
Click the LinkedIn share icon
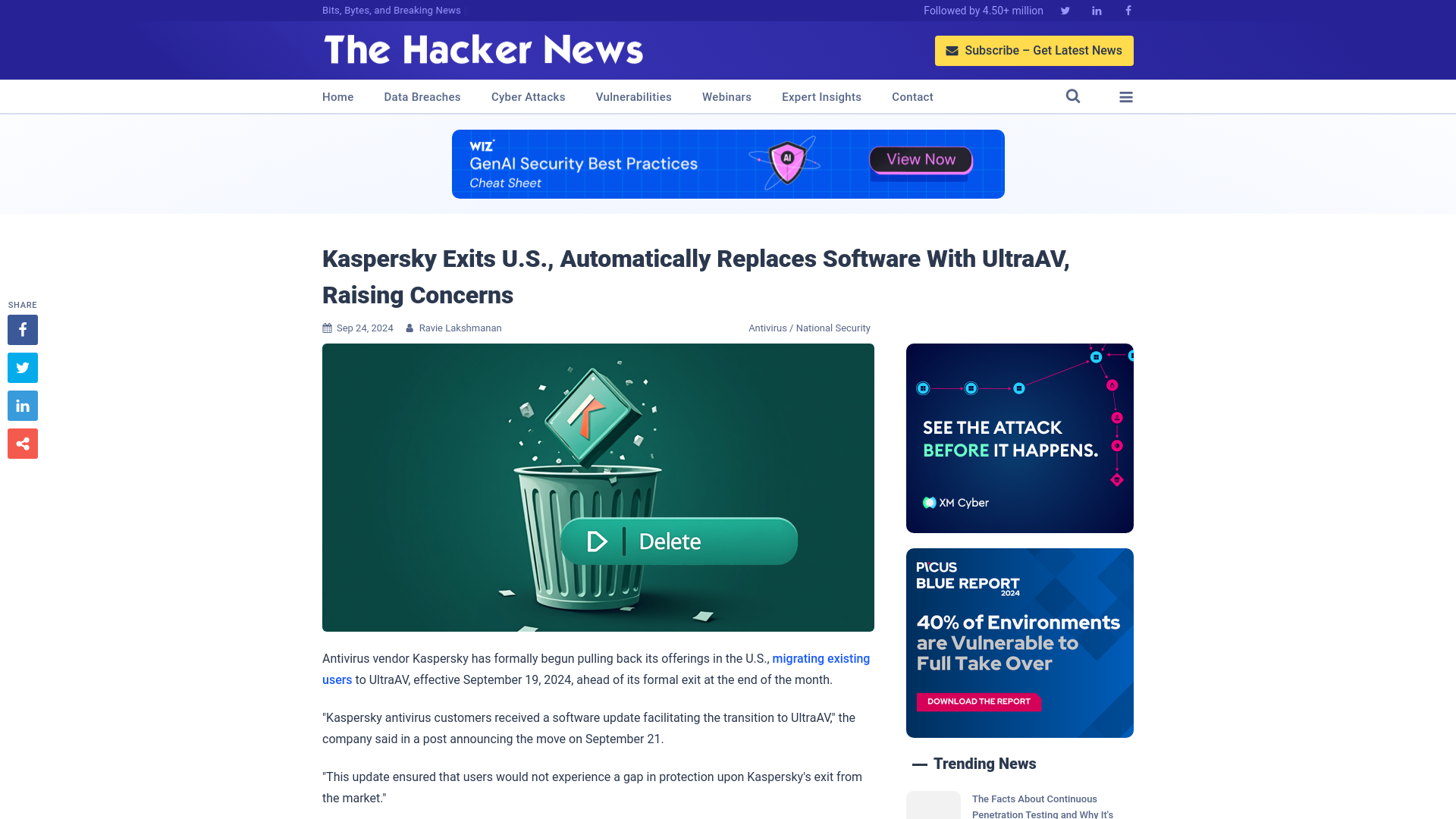pos(22,405)
